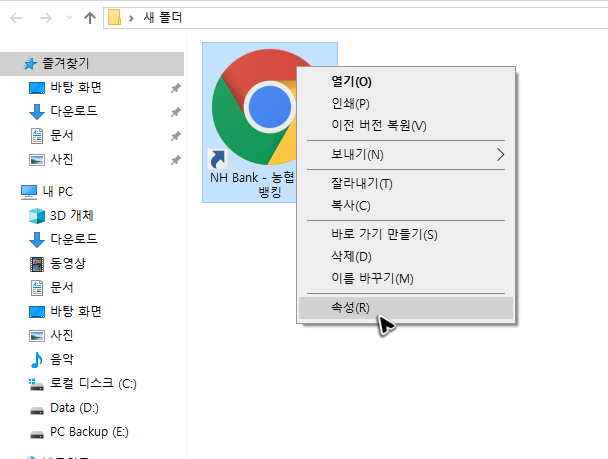Expand address bar path chevron
The height and width of the screenshot is (459, 608).
click(131, 18)
